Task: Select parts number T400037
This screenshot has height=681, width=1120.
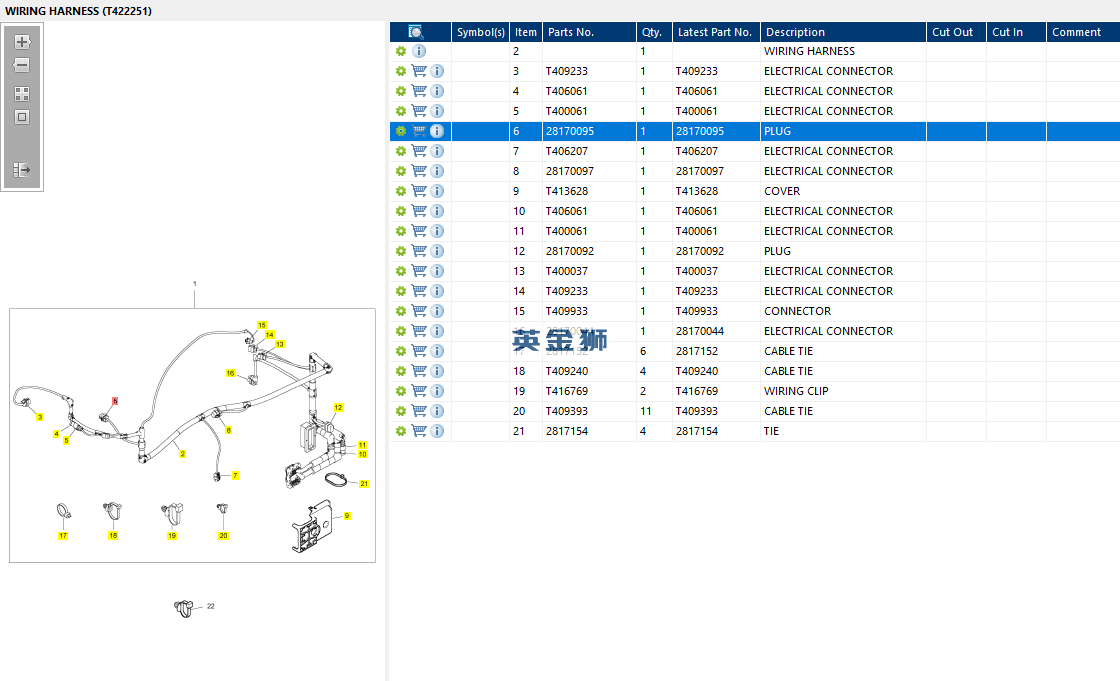Action: [x=567, y=271]
